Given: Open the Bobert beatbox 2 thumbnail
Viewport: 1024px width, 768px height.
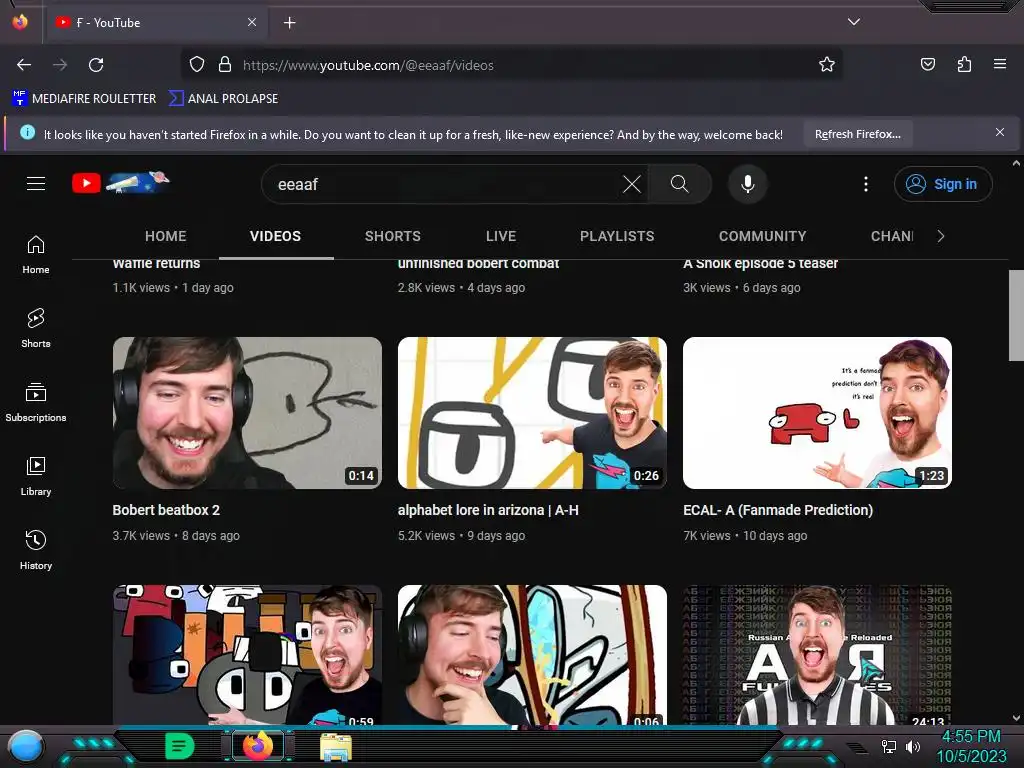Looking at the screenshot, I should tap(247, 413).
